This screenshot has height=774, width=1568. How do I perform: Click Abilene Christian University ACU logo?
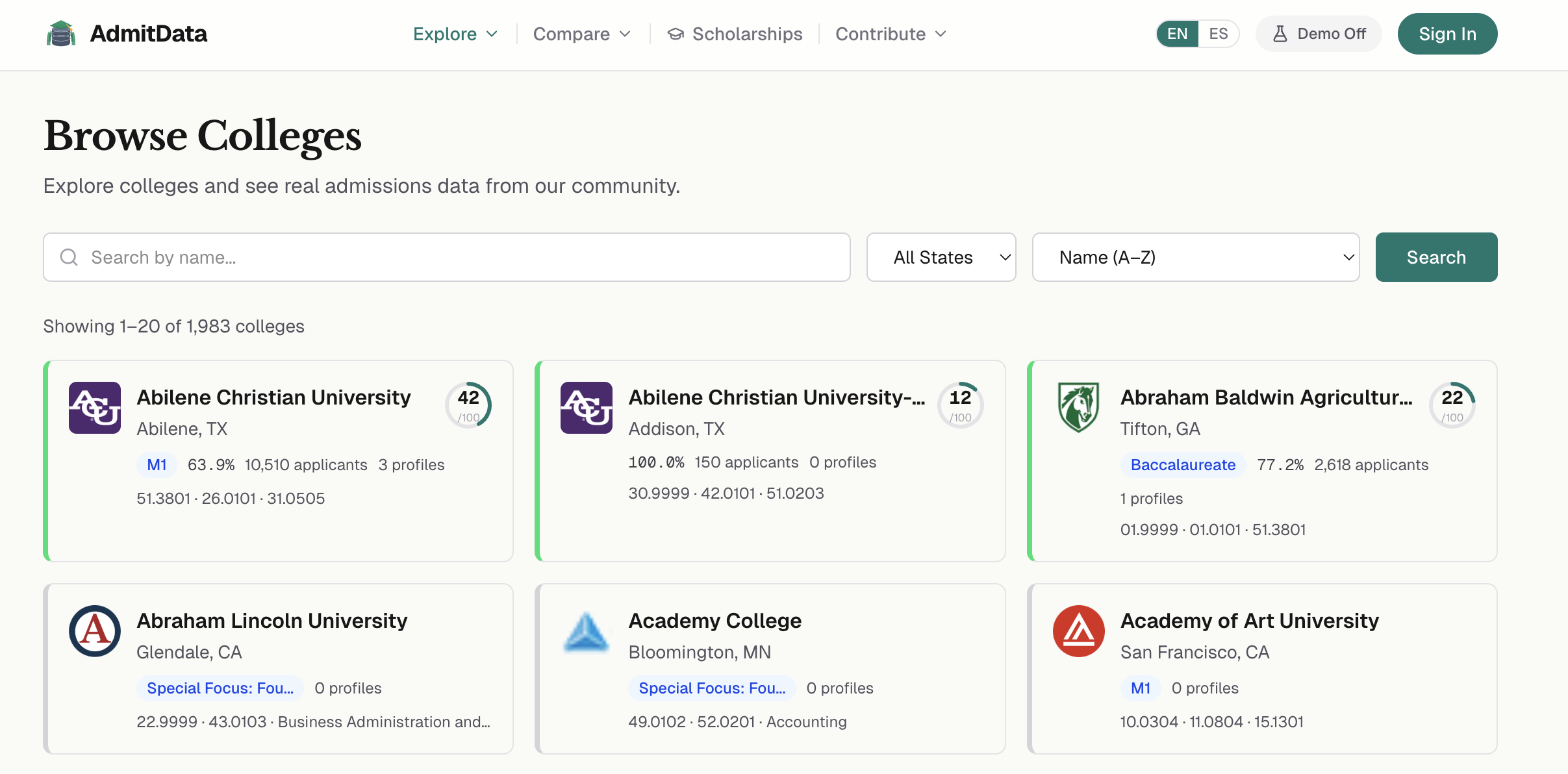[95, 407]
